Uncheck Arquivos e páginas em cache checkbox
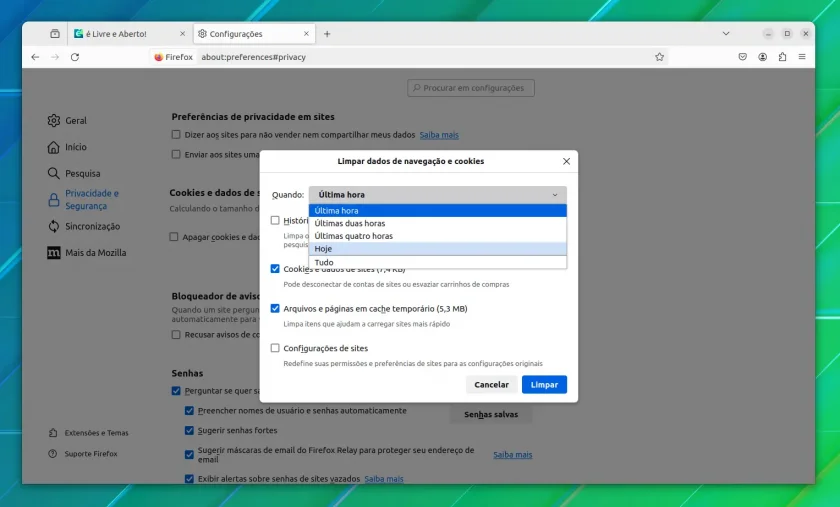Image resolution: width=840 pixels, height=507 pixels. click(x=275, y=308)
